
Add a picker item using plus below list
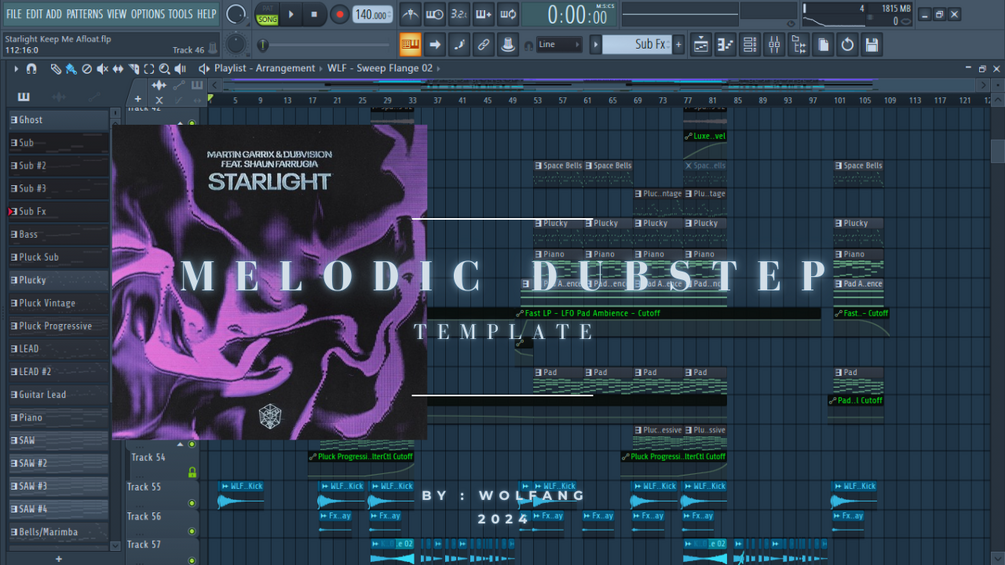(x=58, y=559)
